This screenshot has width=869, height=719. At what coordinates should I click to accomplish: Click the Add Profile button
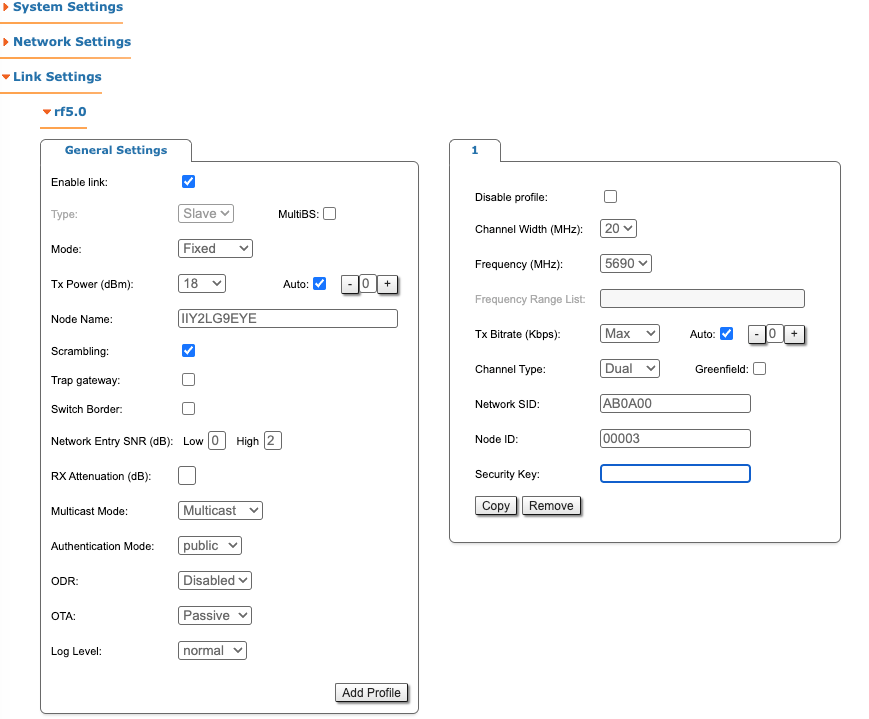pyautogui.click(x=371, y=692)
